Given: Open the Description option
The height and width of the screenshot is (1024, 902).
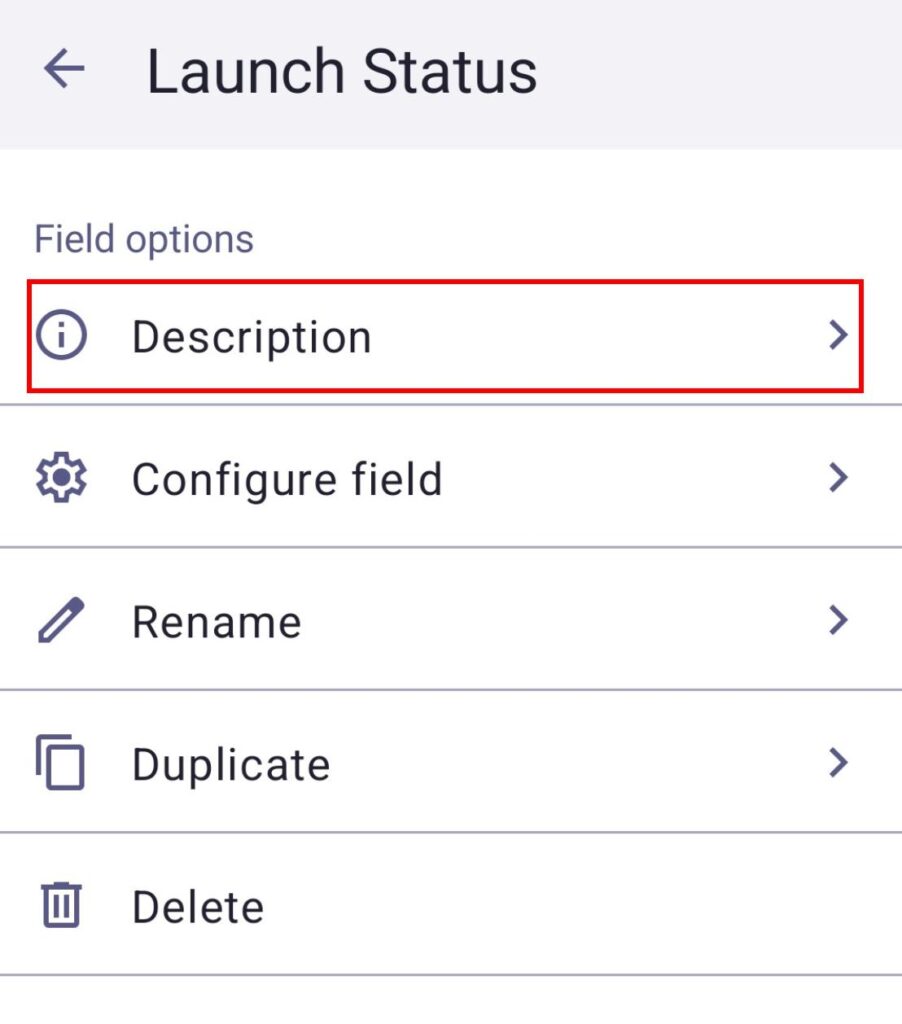Looking at the screenshot, I should tap(251, 337).
